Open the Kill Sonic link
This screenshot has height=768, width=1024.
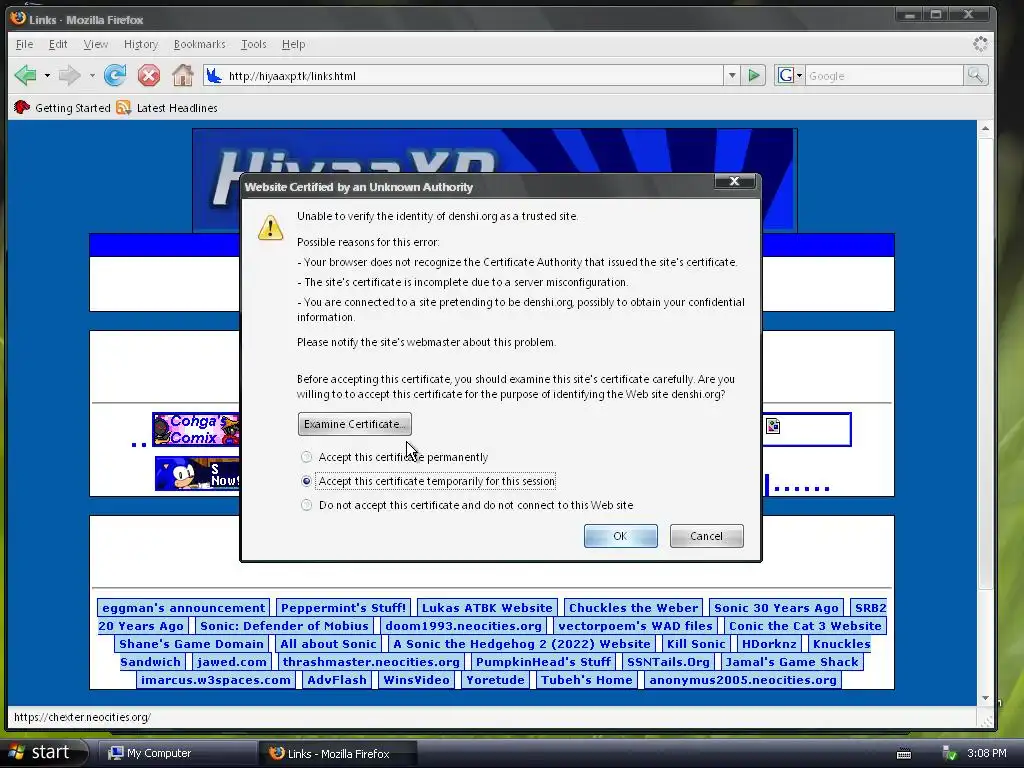(696, 644)
